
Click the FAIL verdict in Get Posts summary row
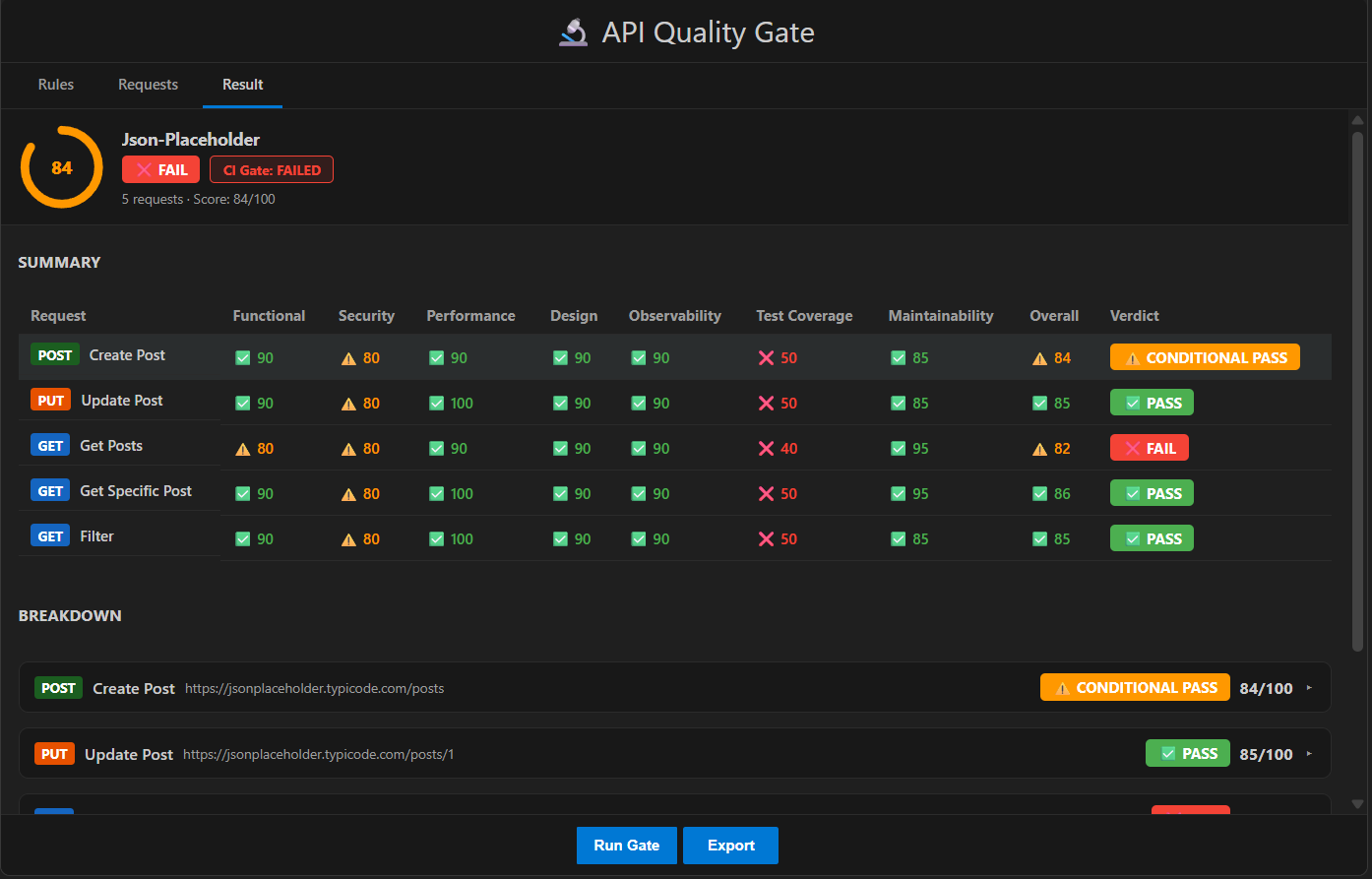1150,448
